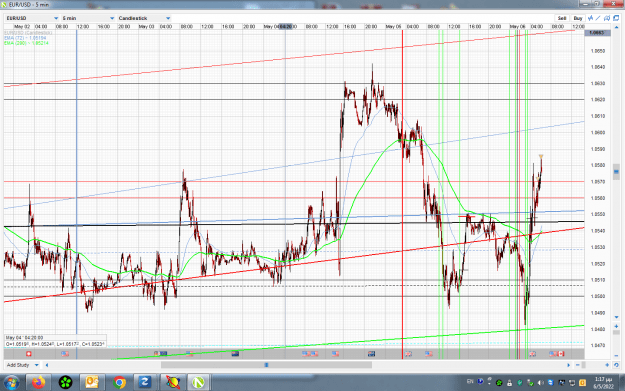The height and width of the screenshot is (391, 625).
Task: Click the EMA (72) indicator label
Action: point(26,38)
